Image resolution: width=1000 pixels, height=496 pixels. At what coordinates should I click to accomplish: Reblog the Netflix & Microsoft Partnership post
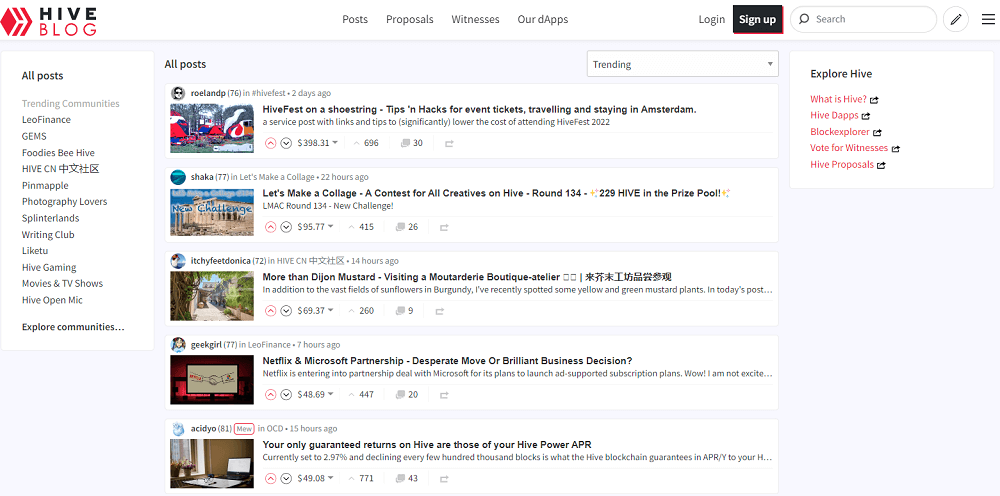[445, 395]
